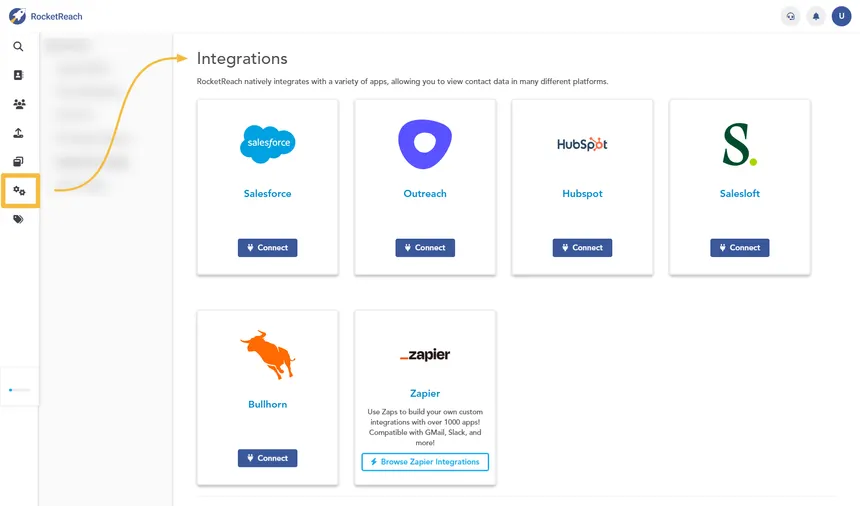Open the Search icon in sidebar
Viewport: 860px width, 506px height.
pyautogui.click(x=18, y=47)
